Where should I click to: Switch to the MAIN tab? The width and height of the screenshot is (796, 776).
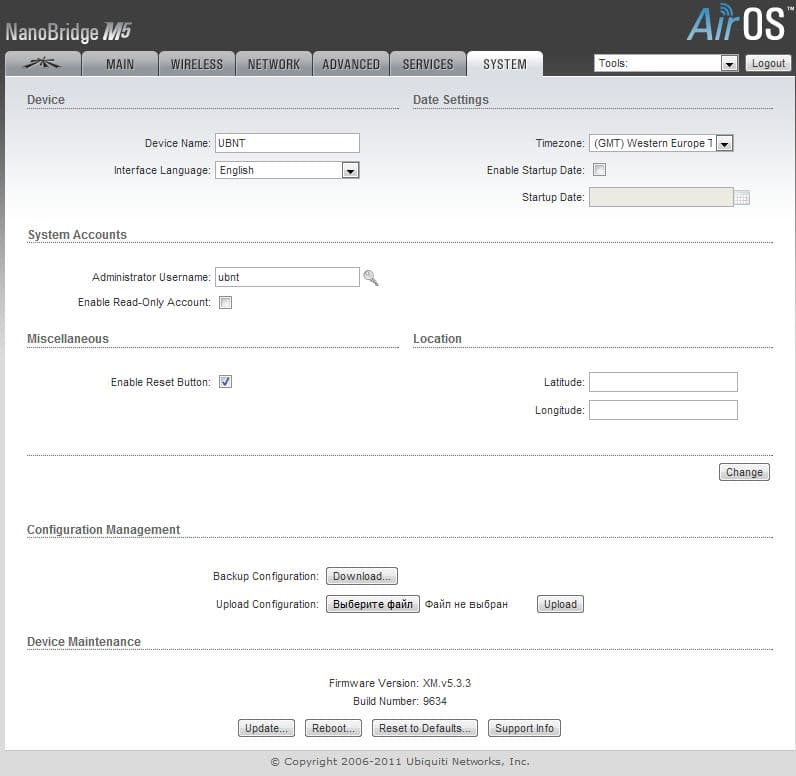(x=120, y=64)
